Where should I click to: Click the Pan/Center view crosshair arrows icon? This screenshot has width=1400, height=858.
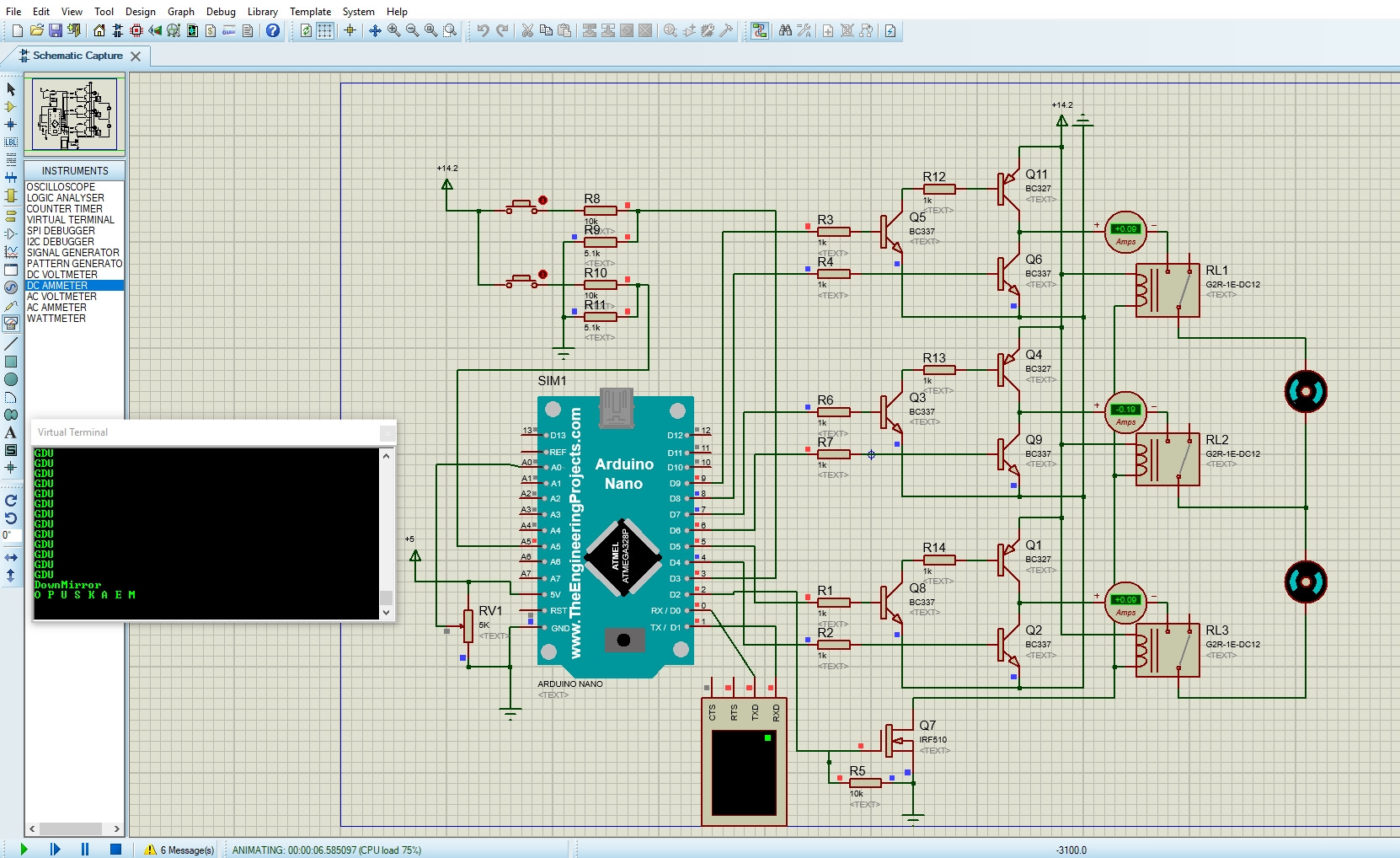(x=375, y=30)
